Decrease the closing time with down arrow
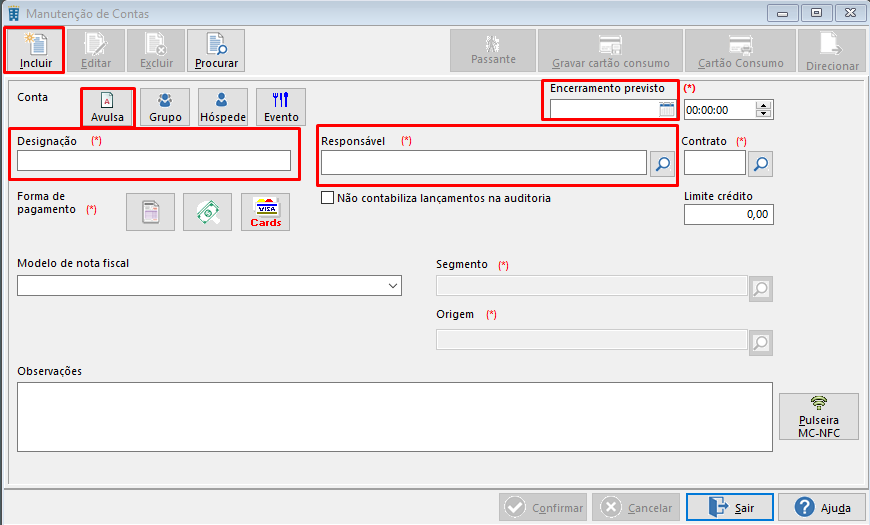Image resolution: width=870 pixels, height=525 pixels. [x=764, y=114]
